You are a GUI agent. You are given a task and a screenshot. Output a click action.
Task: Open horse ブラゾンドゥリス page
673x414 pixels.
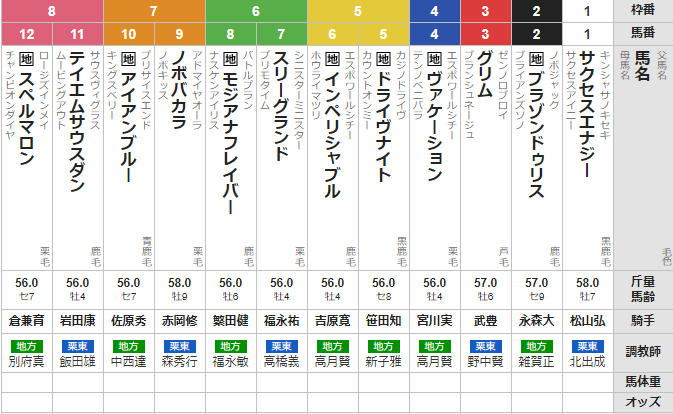coord(537,134)
